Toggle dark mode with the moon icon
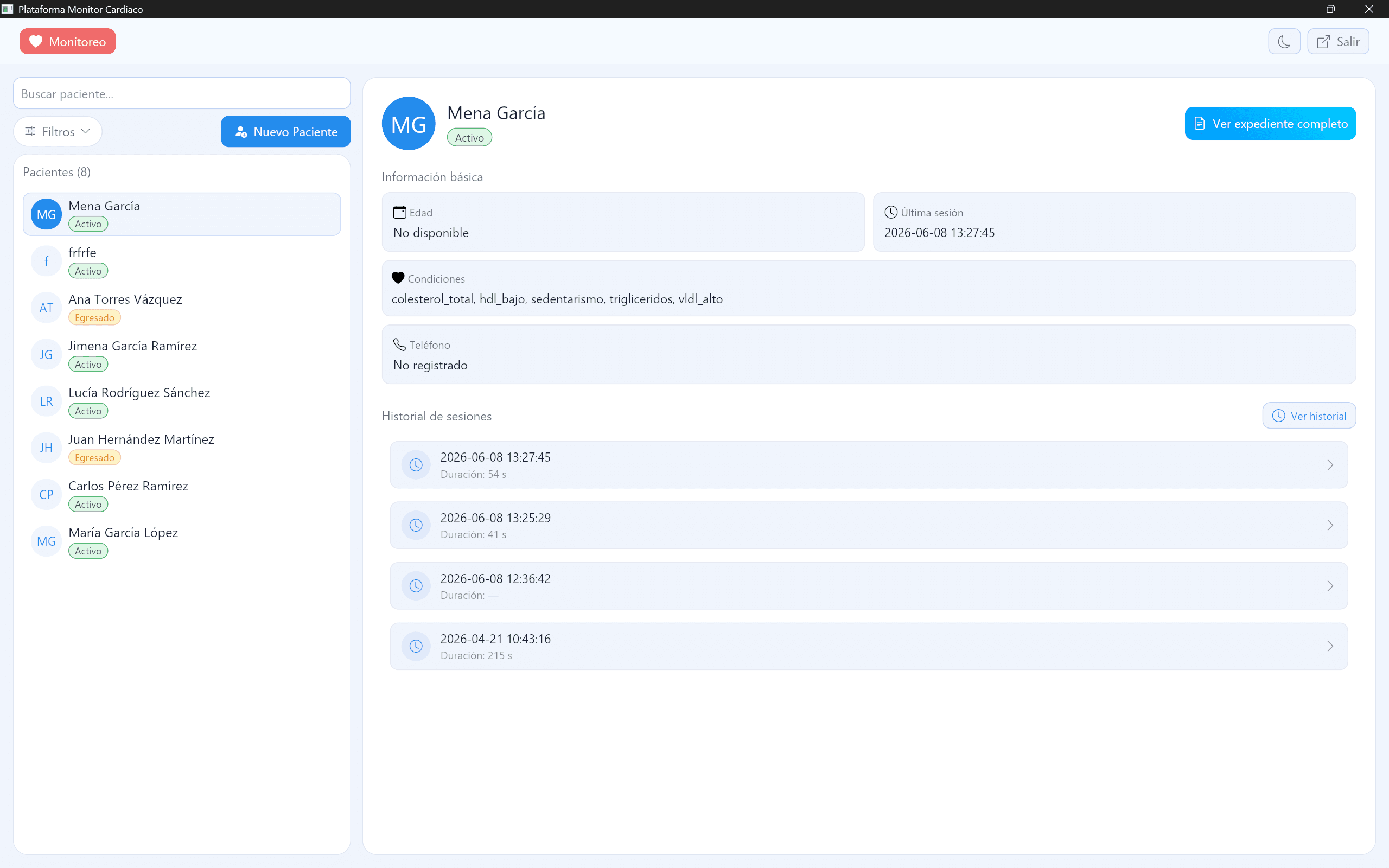This screenshot has height=868, width=1389. (x=1284, y=41)
